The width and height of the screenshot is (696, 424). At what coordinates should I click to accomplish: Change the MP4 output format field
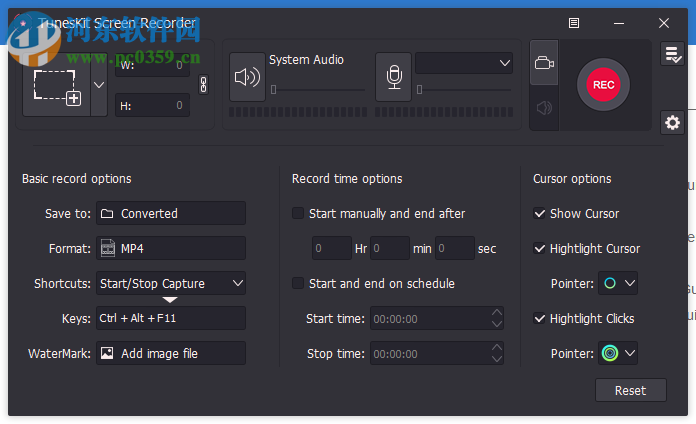click(171, 248)
